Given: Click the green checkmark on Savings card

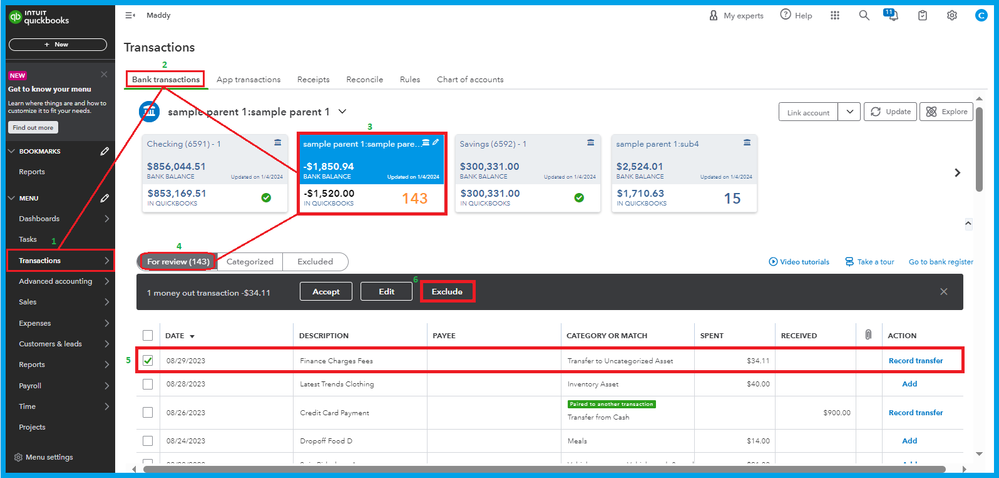Looking at the screenshot, I should [579, 198].
